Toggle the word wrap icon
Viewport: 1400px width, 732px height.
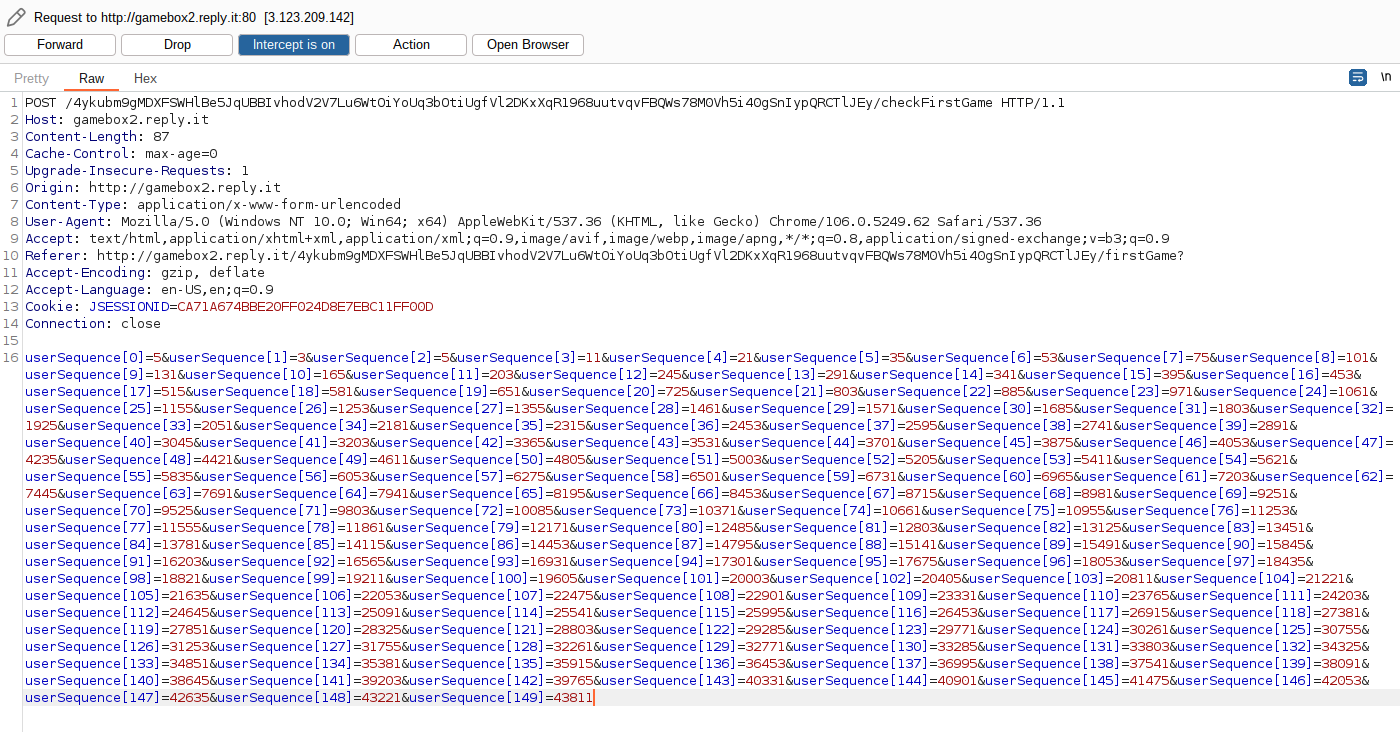coord(1357,78)
